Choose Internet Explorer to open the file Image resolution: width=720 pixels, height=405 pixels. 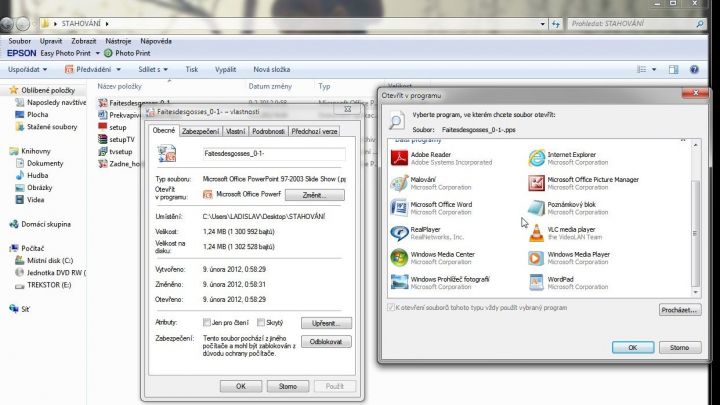click(568, 158)
